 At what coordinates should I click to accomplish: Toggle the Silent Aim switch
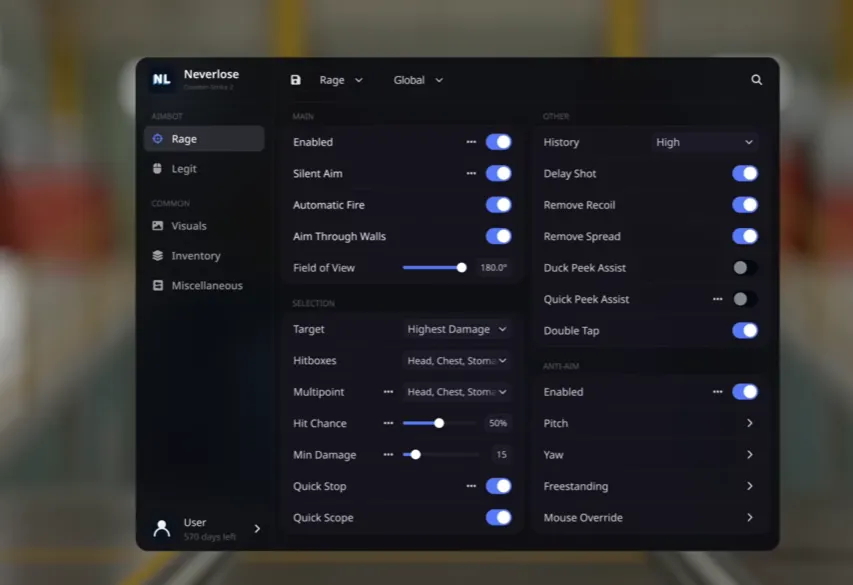[498, 174]
